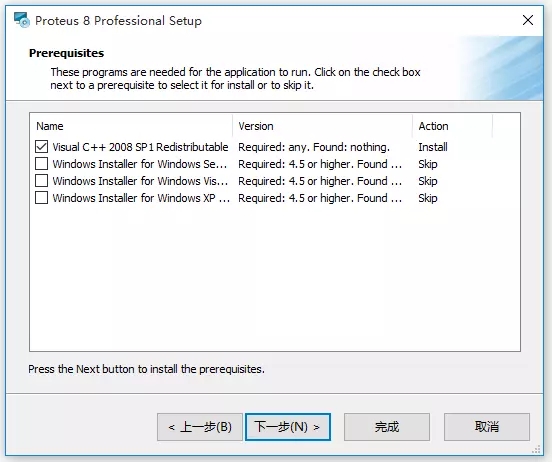Cancel setup with the 取消 button
The height and width of the screenshot is (462, 552).
pyautogui.click(x=487, y=427)
